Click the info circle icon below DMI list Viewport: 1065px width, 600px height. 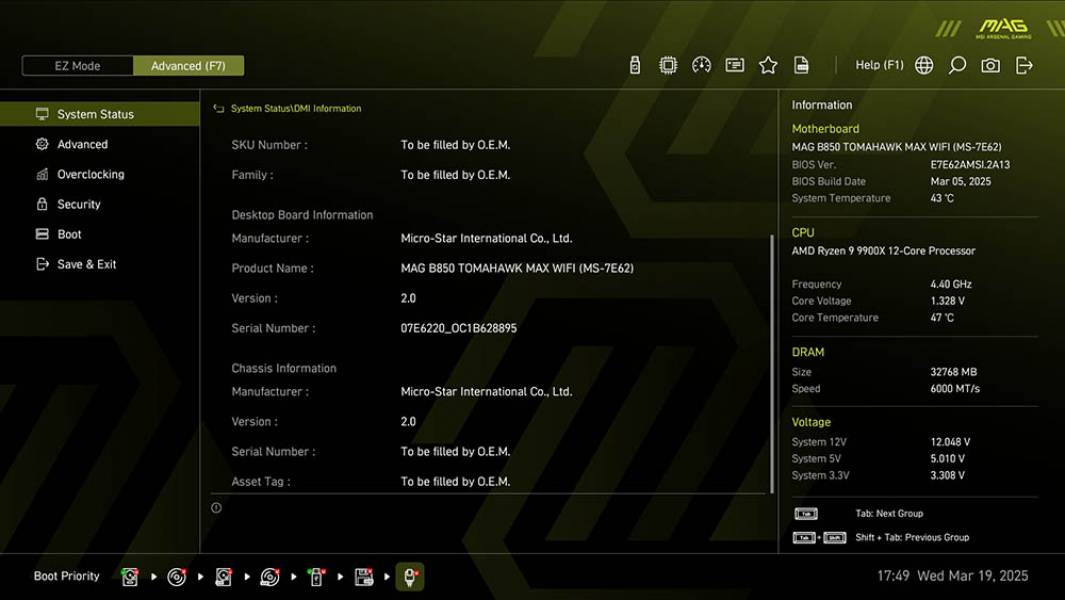[216, 508]
